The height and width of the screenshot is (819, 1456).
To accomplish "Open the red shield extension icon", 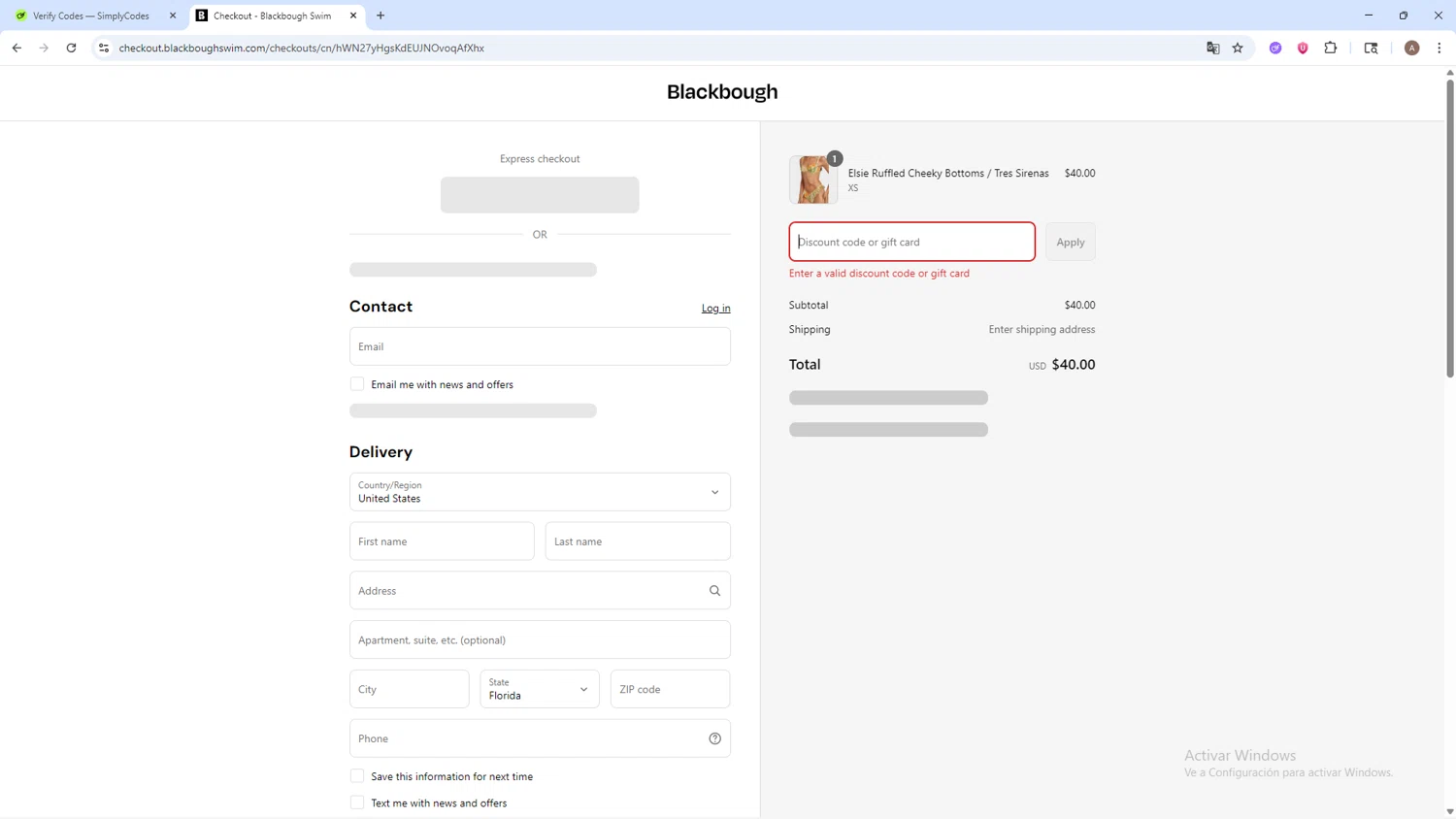I will click(x=1303, y=48).
